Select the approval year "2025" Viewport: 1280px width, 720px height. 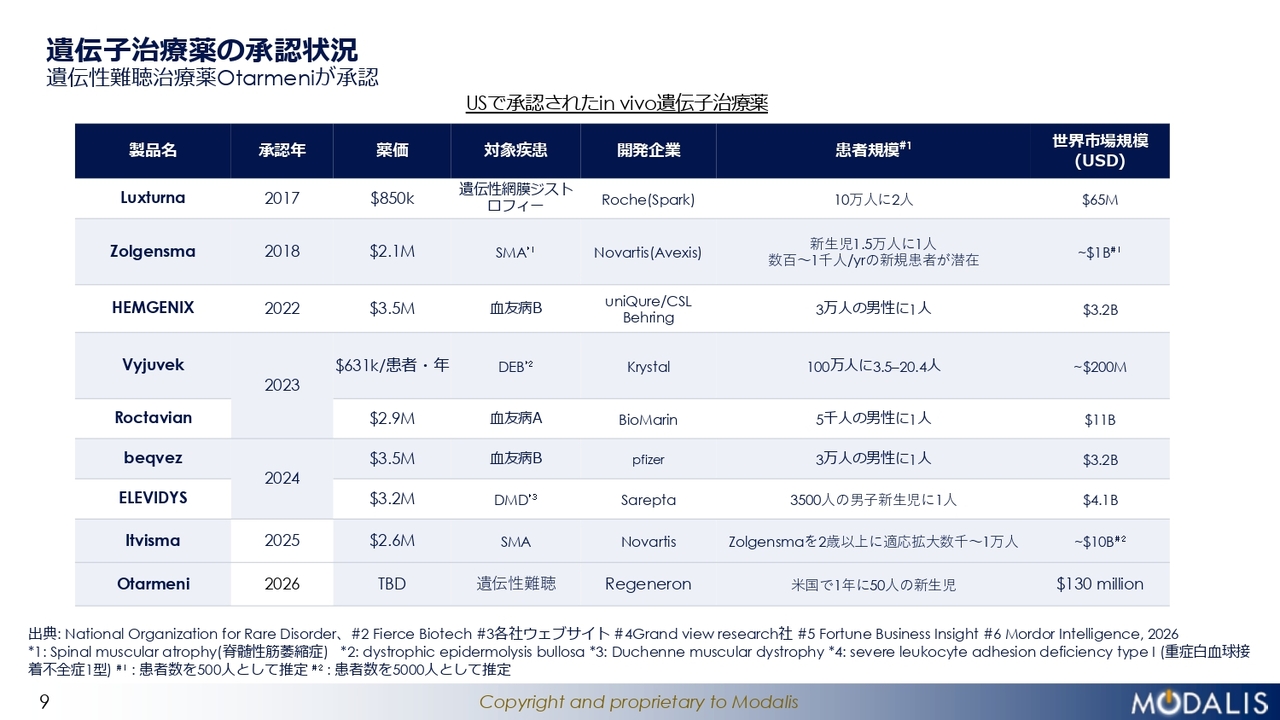[x=282, y=542]
